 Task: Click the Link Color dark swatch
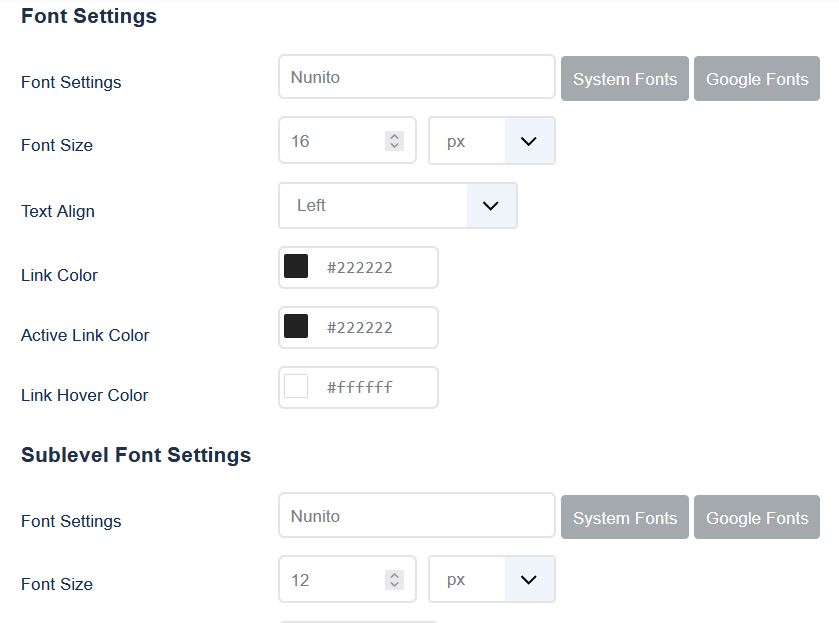coord(296,267)
